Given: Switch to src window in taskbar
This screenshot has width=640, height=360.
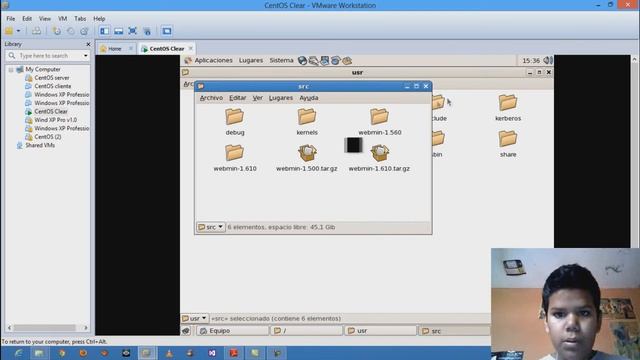Looking at the screenshot, I should pyautogui.click(x=454, y=331).
